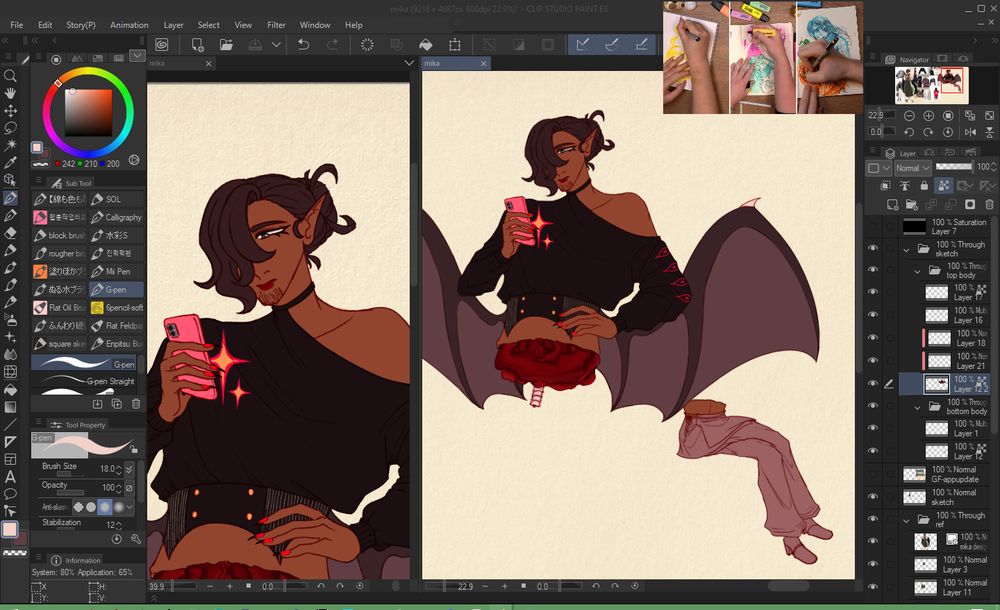
Task: Undo the last action
Action: click(304, 45)
